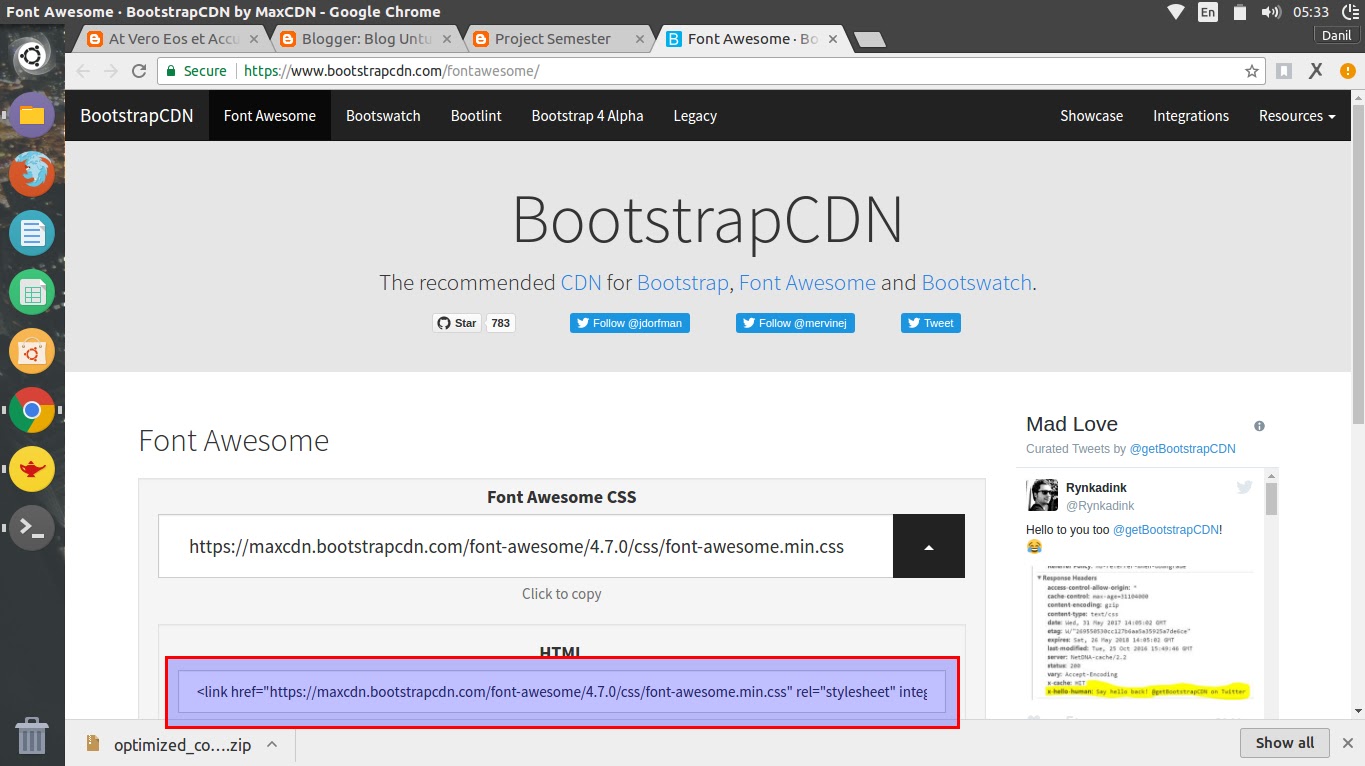The height and width of the screenshot is (766, 1365).
Task: Open a new Chrome tab
Action: [871, 40]
